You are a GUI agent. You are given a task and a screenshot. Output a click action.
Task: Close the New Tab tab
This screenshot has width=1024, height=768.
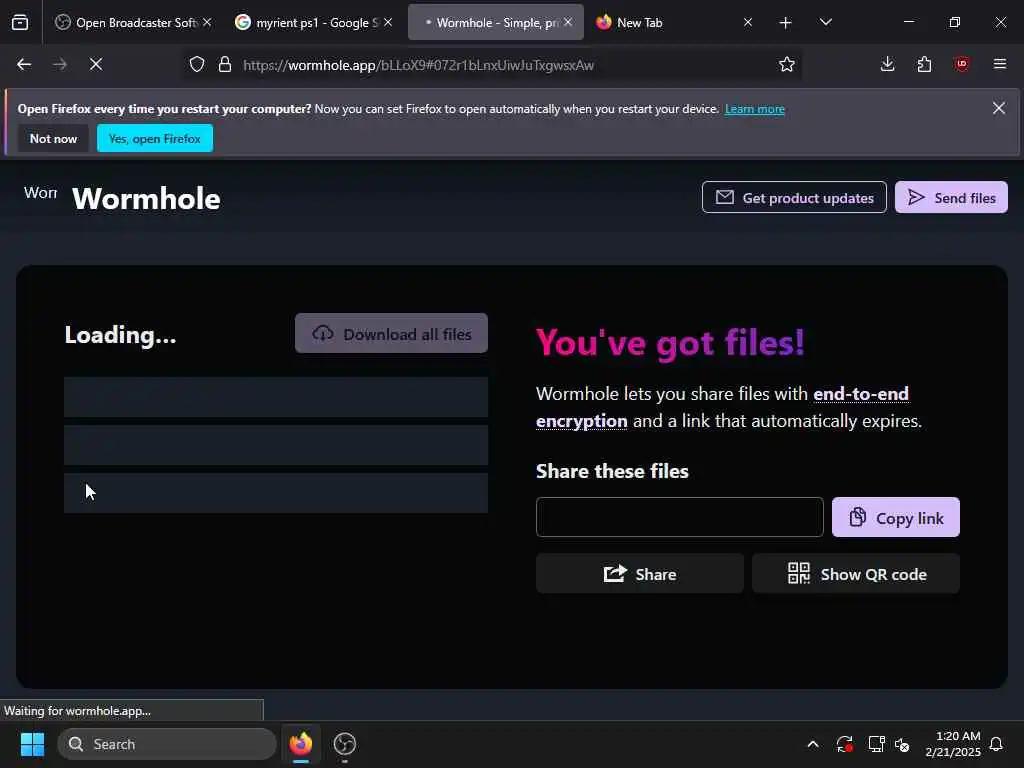tap(748, 22)
